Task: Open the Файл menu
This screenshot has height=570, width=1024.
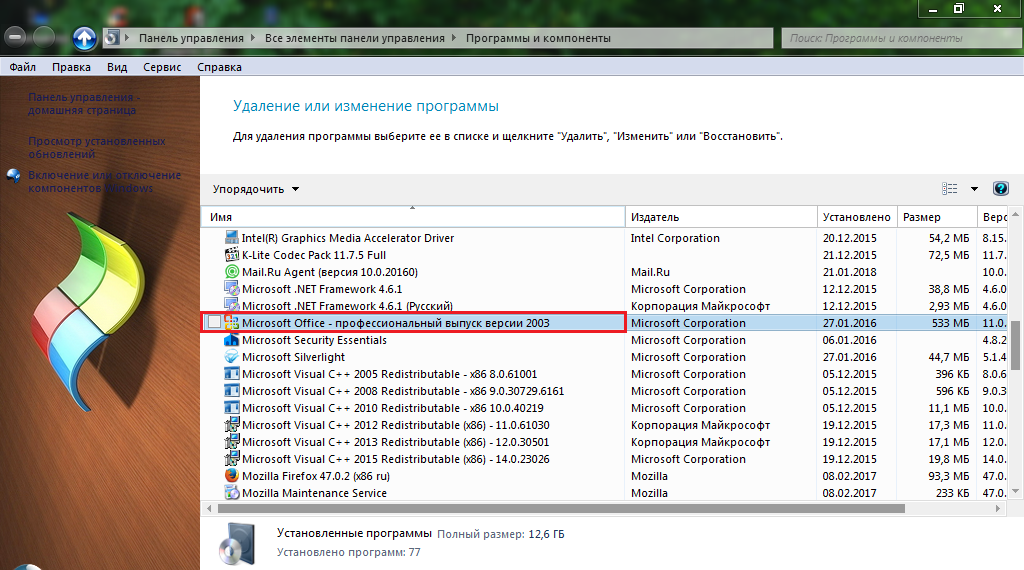Action: click(x=22, y=67)
